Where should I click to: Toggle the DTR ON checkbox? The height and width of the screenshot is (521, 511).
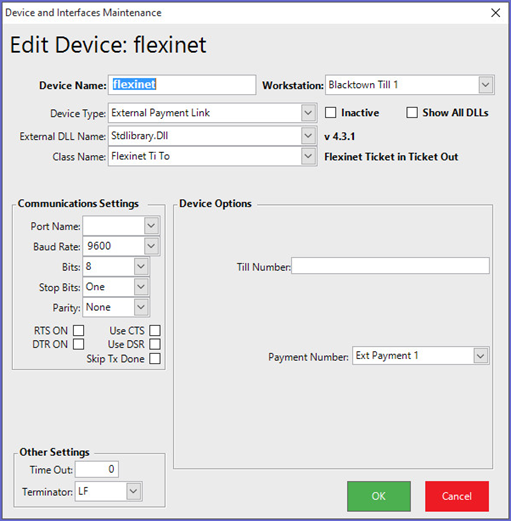click(x=79, y=344)
